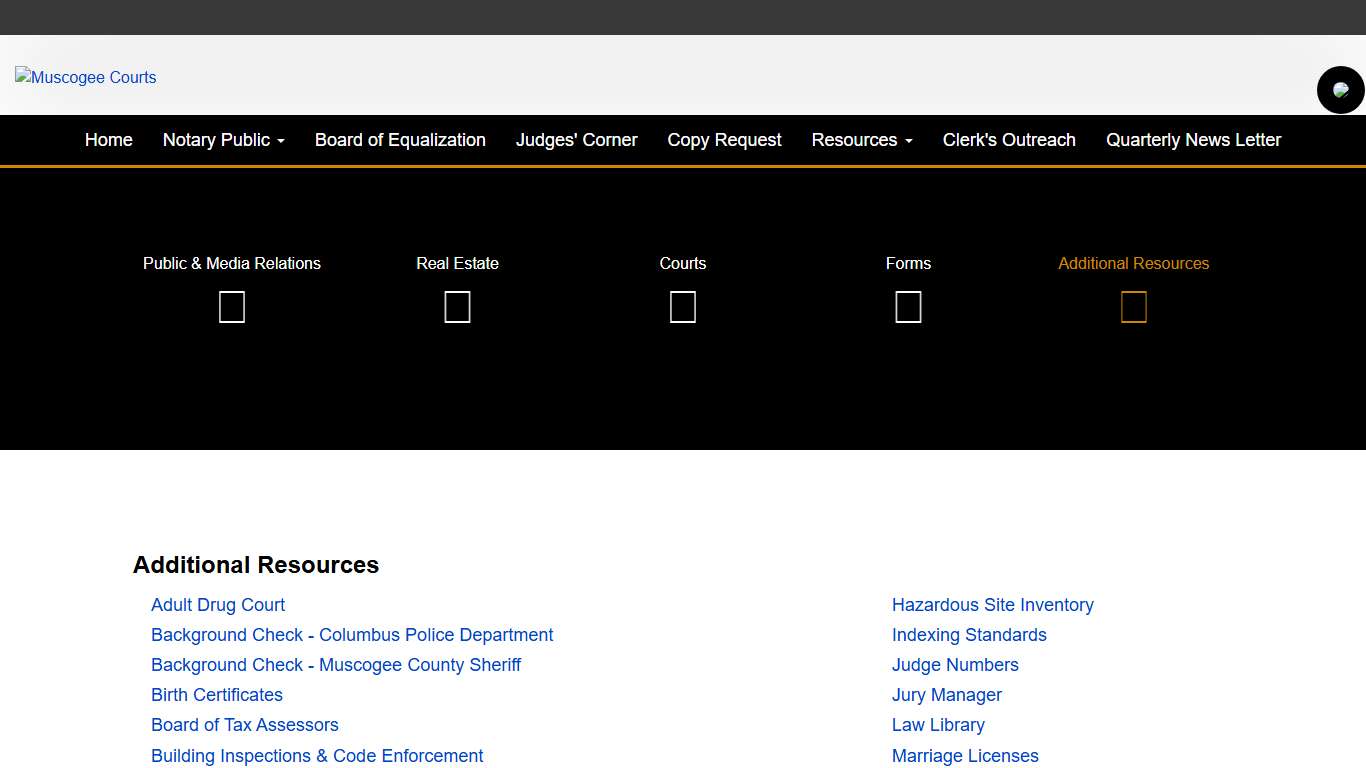Viewport: 1366px width, 768px height.
Task: Select the Public & Media Relations category icon
Action: [231, 307]
